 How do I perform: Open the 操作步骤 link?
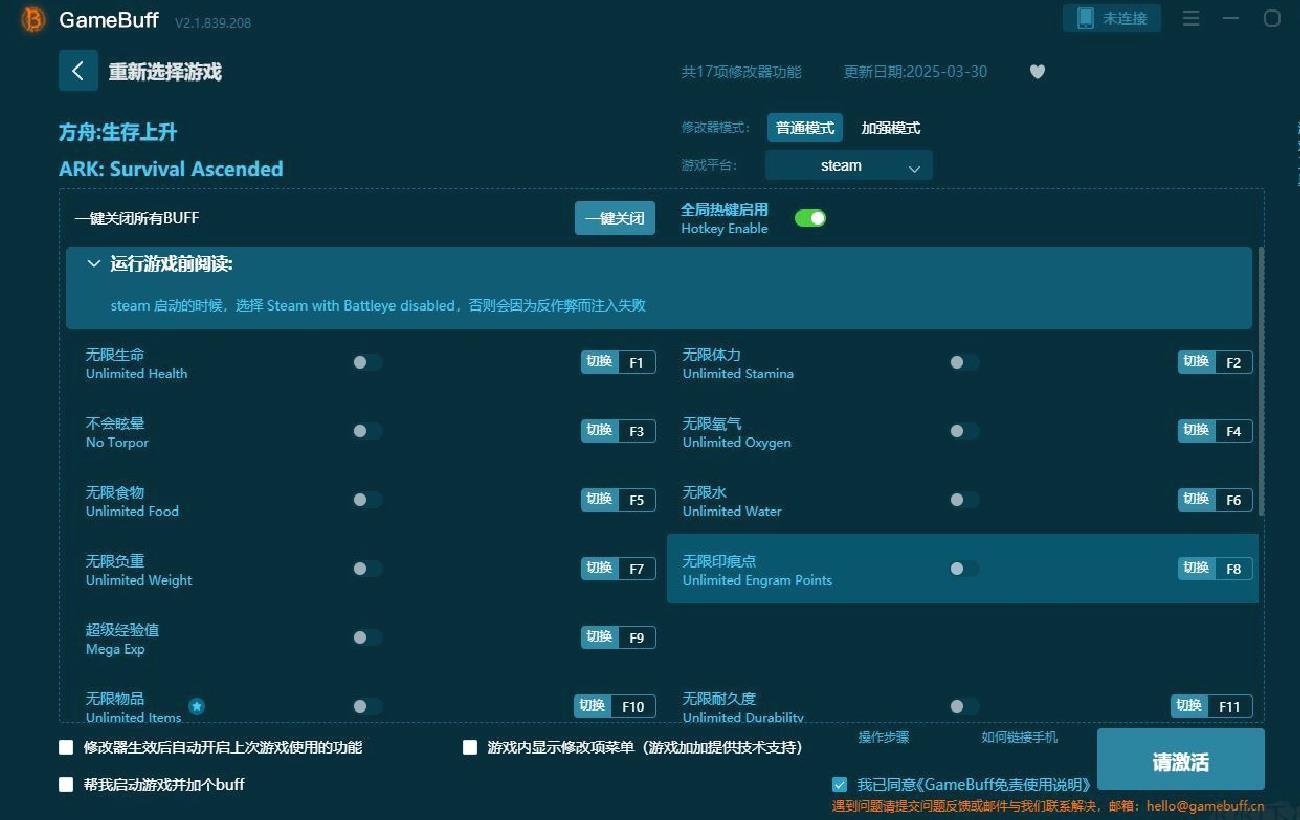coord(884,737)
